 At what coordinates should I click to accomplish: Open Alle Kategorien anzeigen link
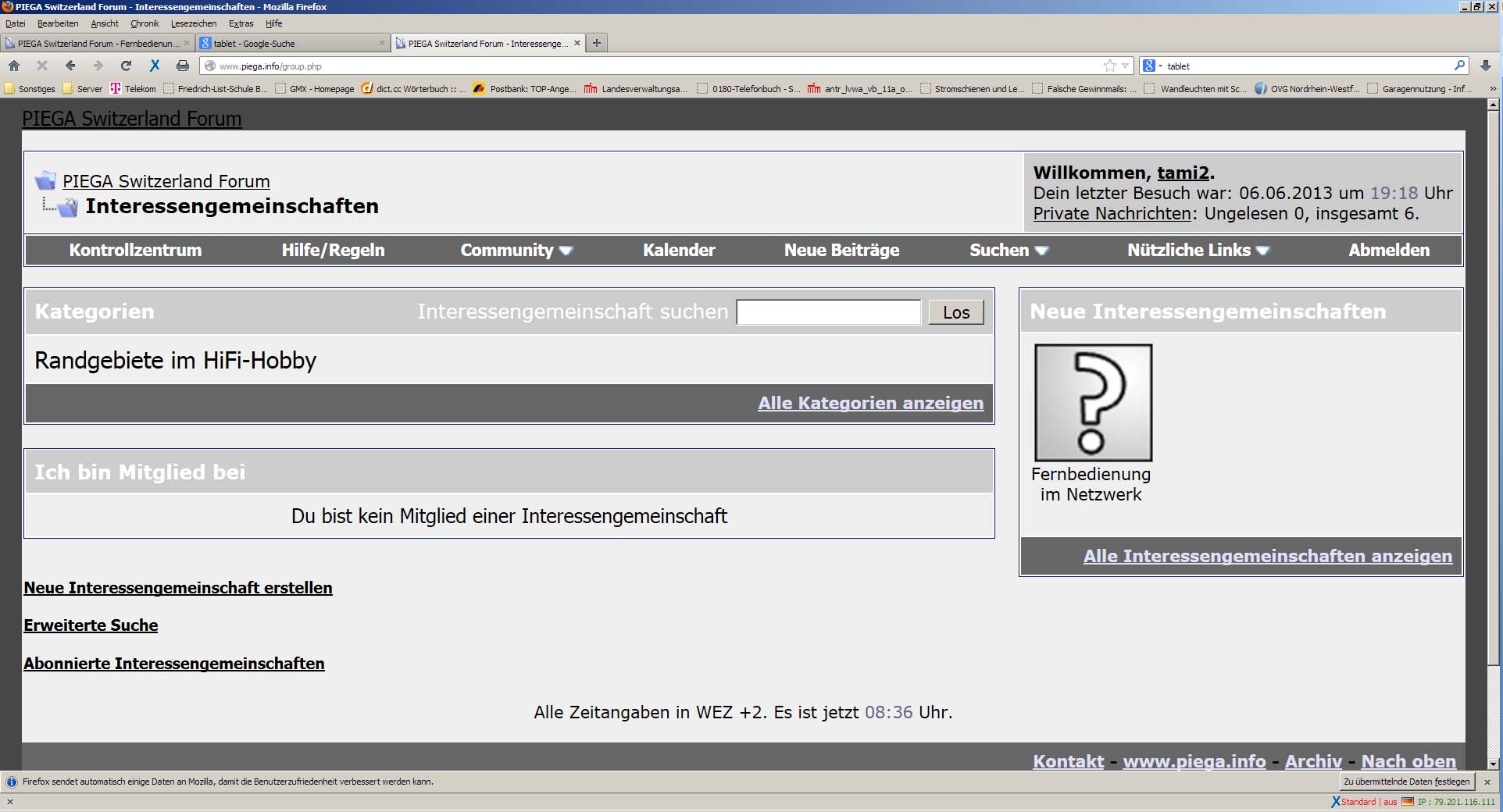coord(870,403)
